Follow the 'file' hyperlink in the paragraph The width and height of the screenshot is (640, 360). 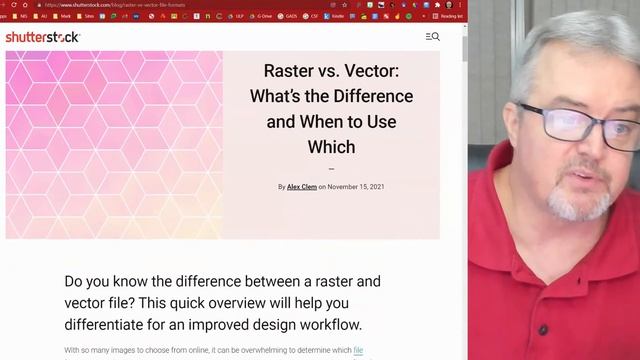[x=358, y=350]
